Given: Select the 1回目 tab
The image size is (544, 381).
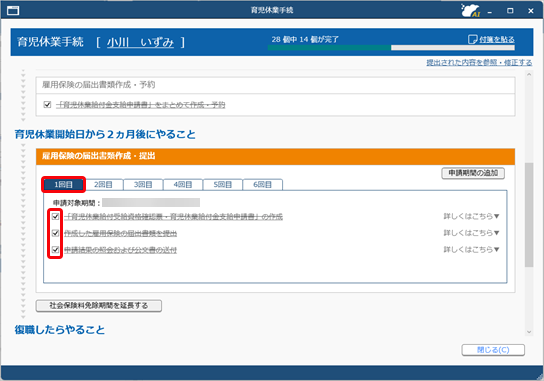Looking at the screenshot, I should 63,185.
